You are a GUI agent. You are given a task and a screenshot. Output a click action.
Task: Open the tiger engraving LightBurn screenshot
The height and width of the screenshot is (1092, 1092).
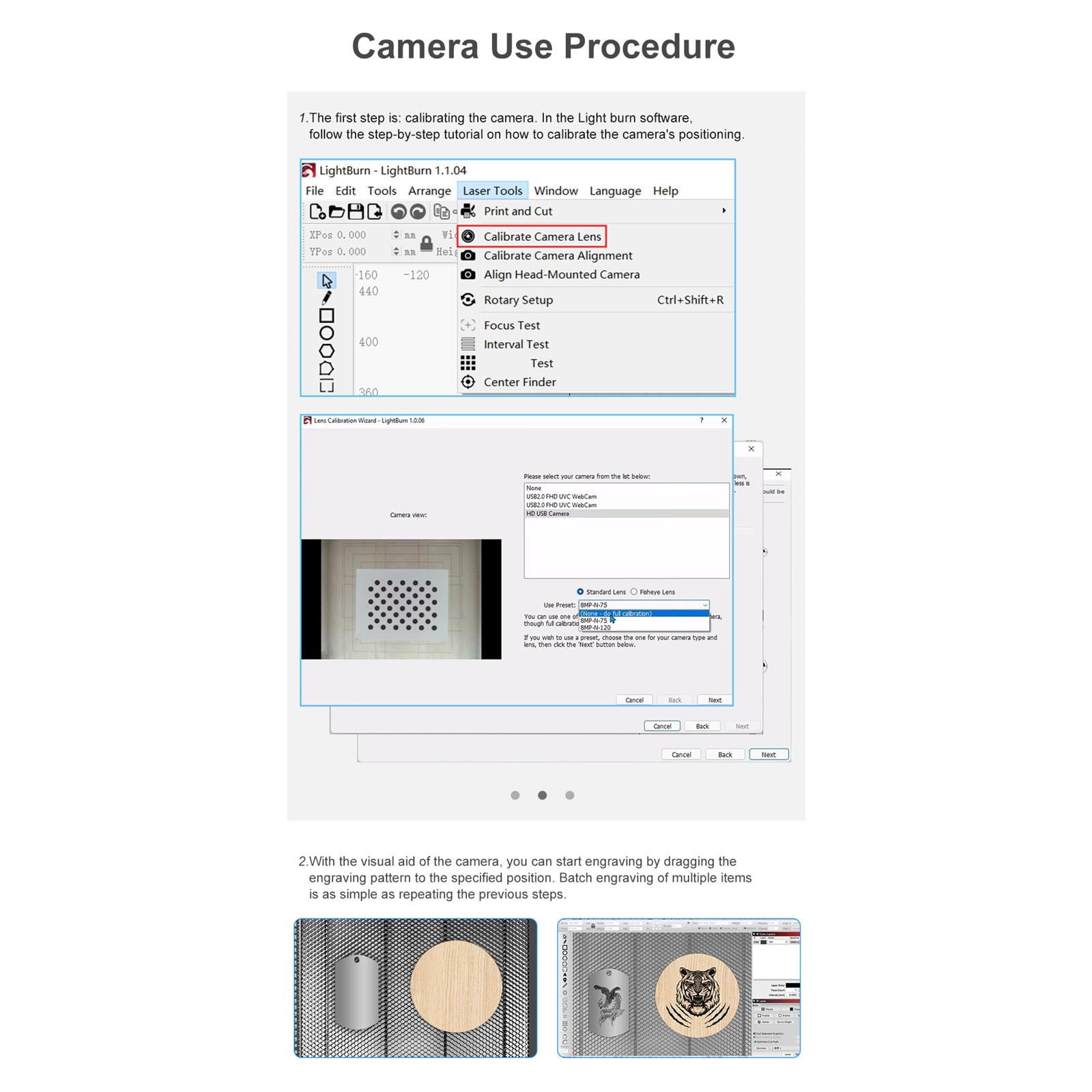[678, 988]
